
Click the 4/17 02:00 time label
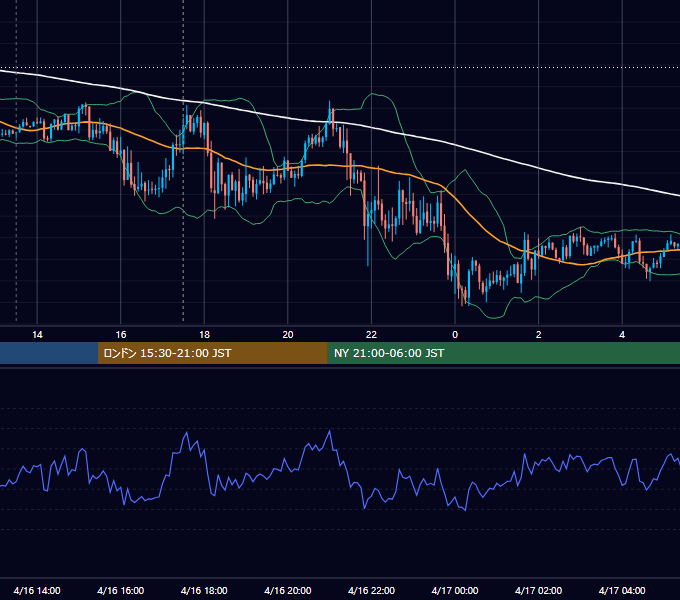(539, 590)
